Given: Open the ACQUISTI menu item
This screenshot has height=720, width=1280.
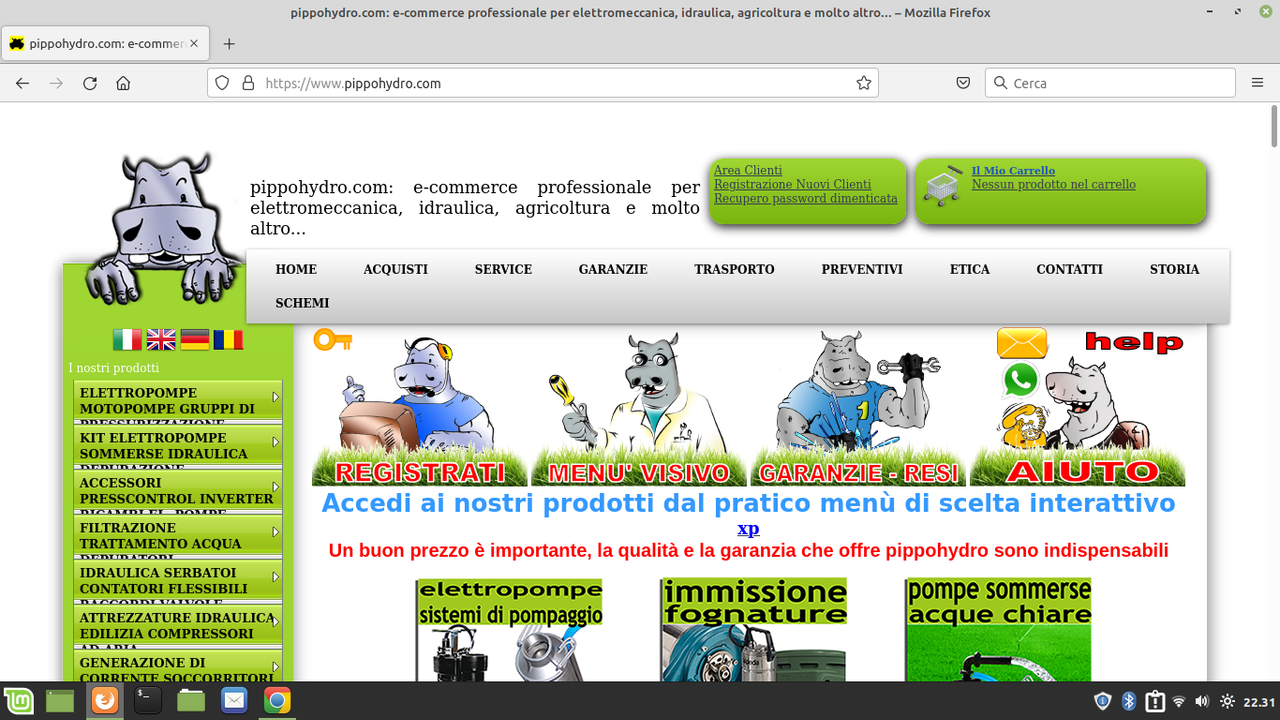Looking at the screenshot, I should pos(396,269).
